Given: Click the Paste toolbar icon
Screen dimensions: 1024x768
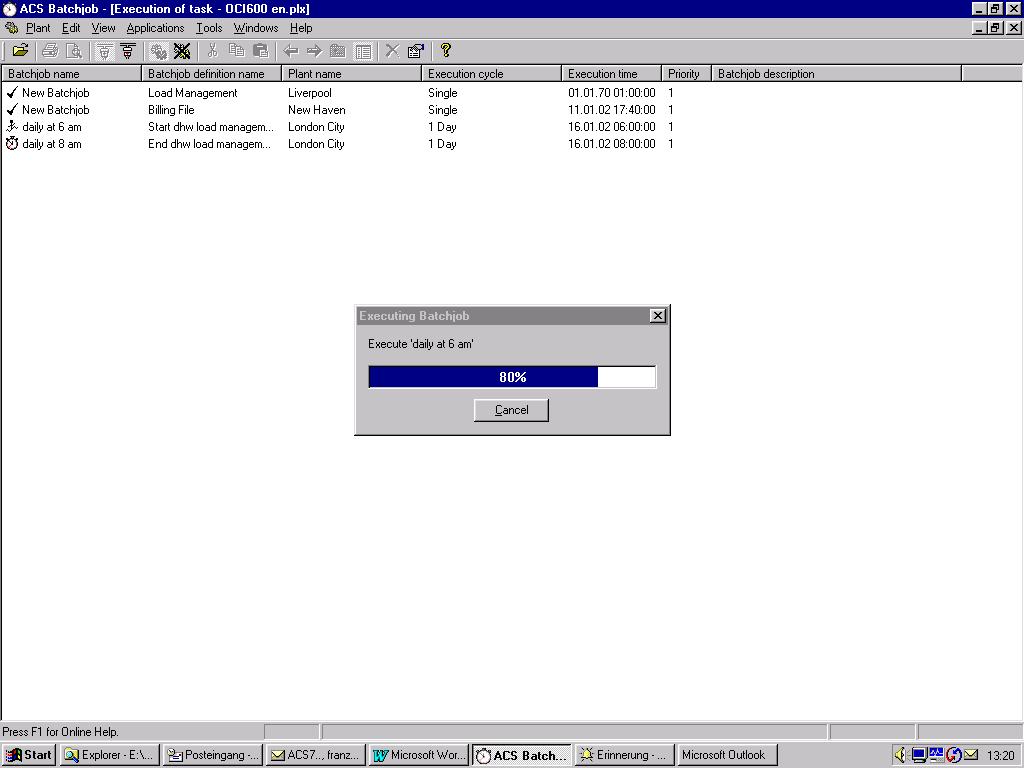Looking at the screenshot, I should [261, 50].
